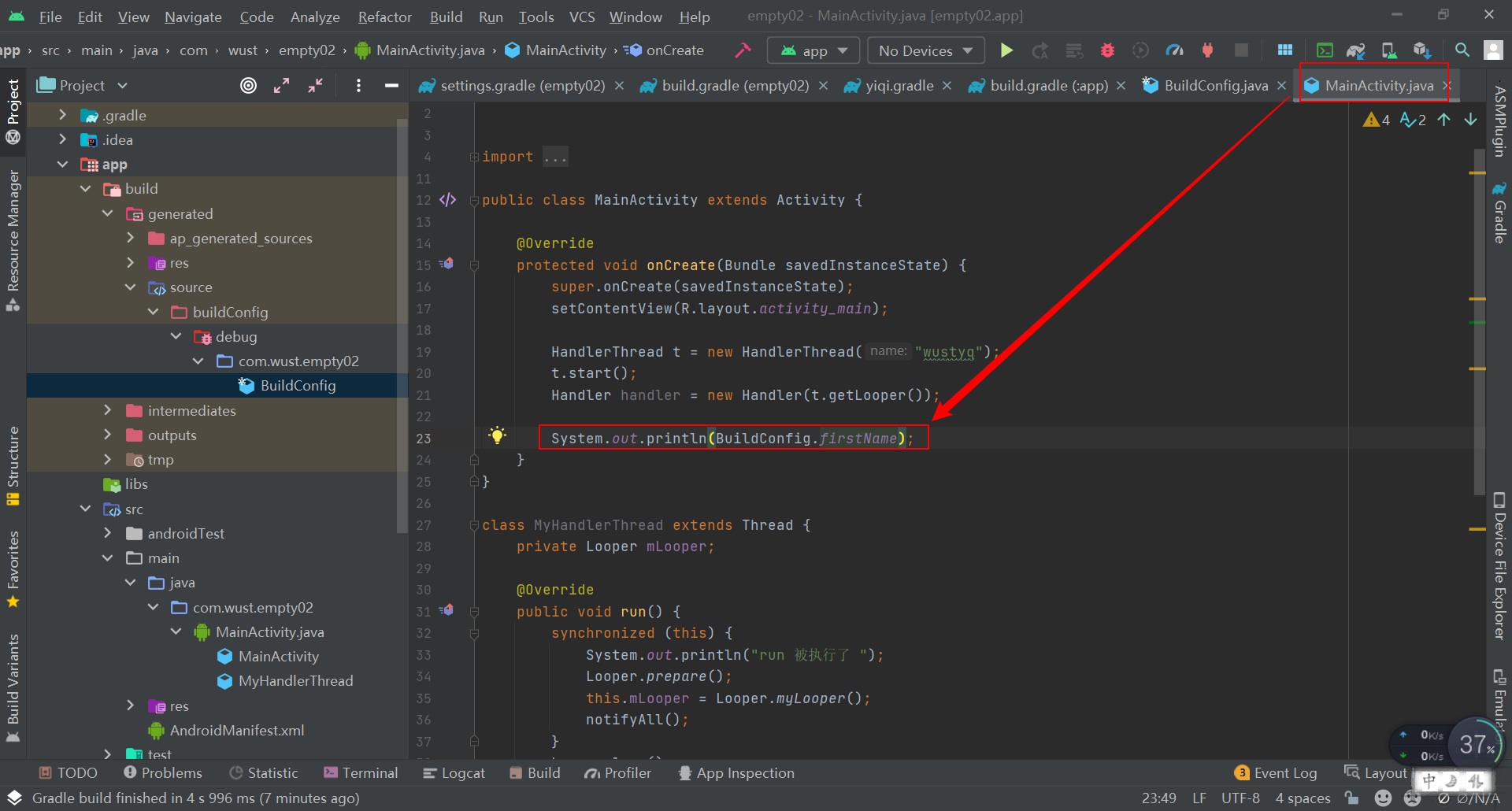Click the light bulb on line 23
The height and width of the screenshot is (811, 1512).
pyautogui.click(x=497, y=435)
